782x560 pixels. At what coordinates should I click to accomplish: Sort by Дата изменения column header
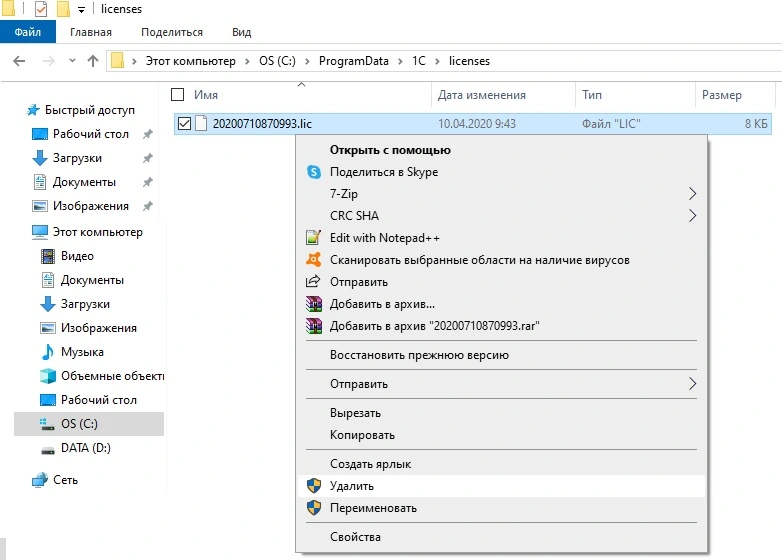tap(482, 95)
